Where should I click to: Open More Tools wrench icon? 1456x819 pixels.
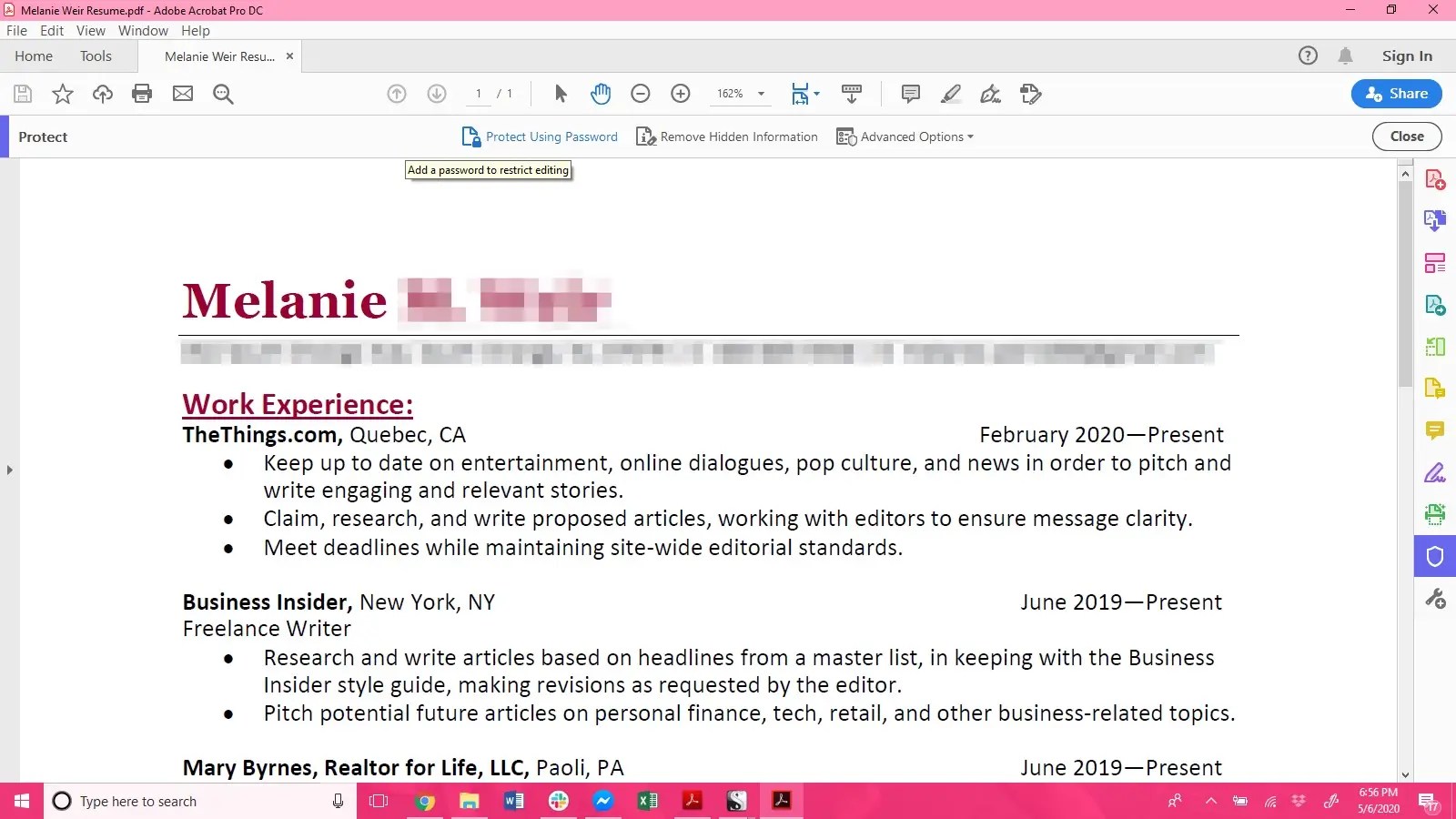click(x=1435, y=598)
